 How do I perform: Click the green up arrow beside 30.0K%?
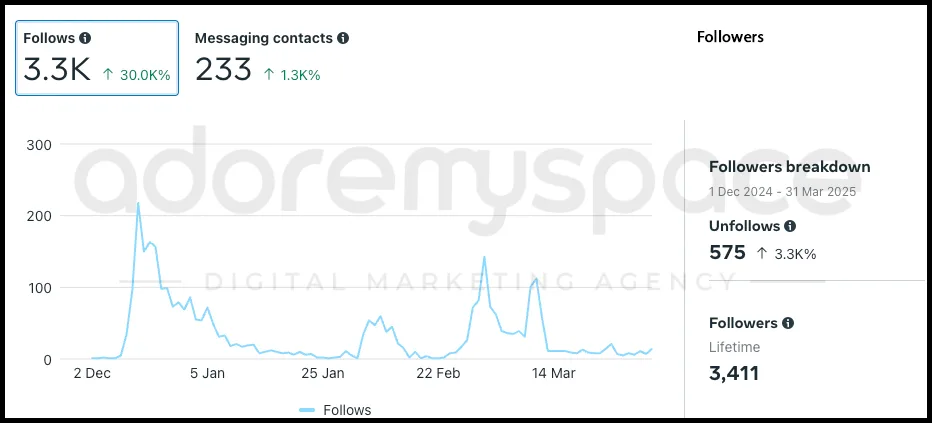pyautogui.click(x=108, y=75)
